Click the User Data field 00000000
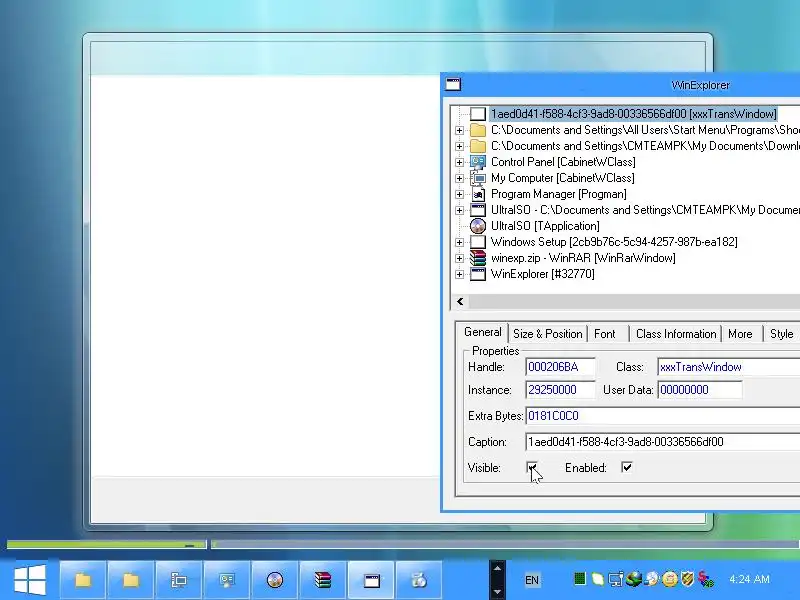The image size is (800, 600). (x=699, y=390)
